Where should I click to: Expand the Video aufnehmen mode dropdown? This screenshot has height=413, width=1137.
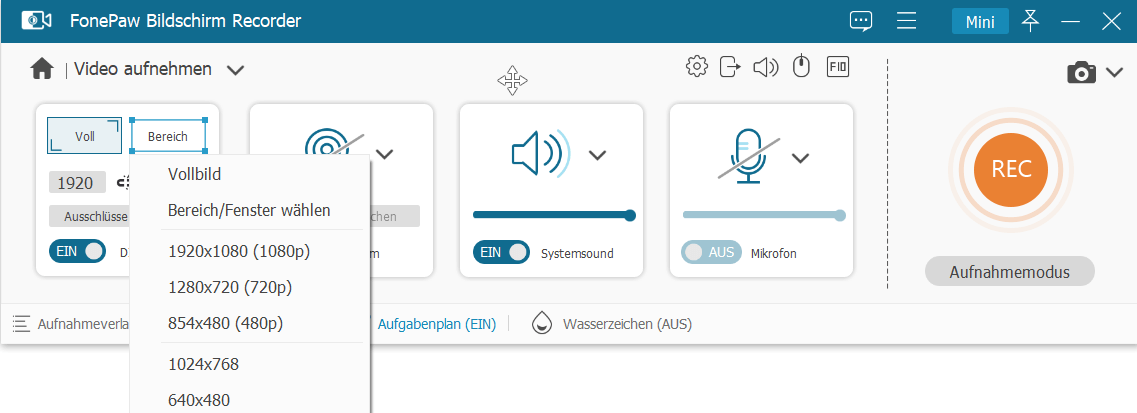[235, 70]
